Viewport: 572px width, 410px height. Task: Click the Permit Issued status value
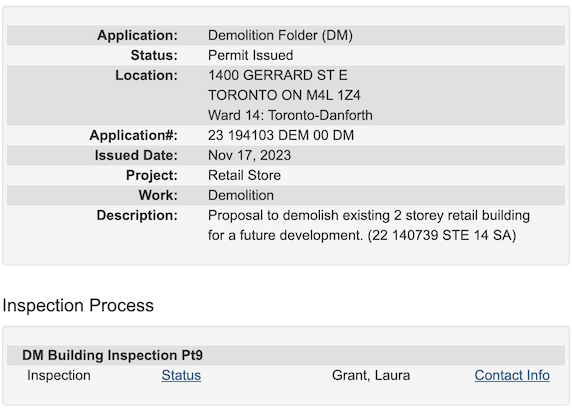(250, 55)
